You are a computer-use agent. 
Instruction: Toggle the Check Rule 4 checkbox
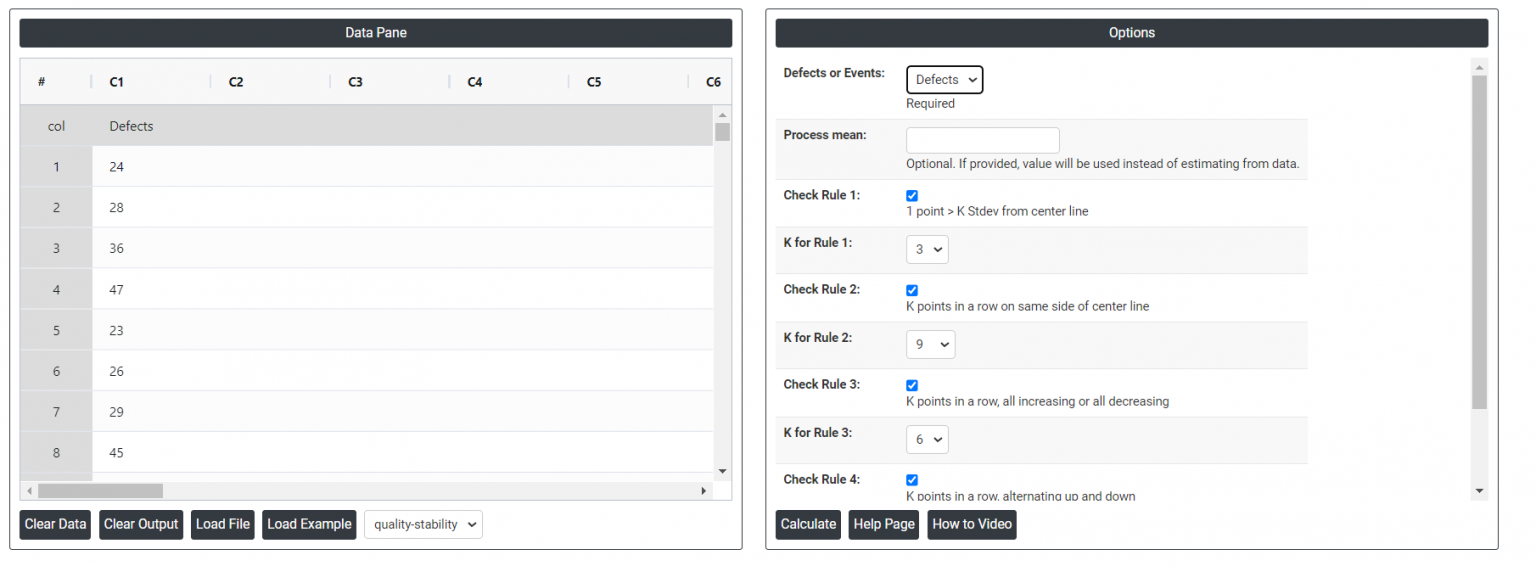click(x=912, y=480)
